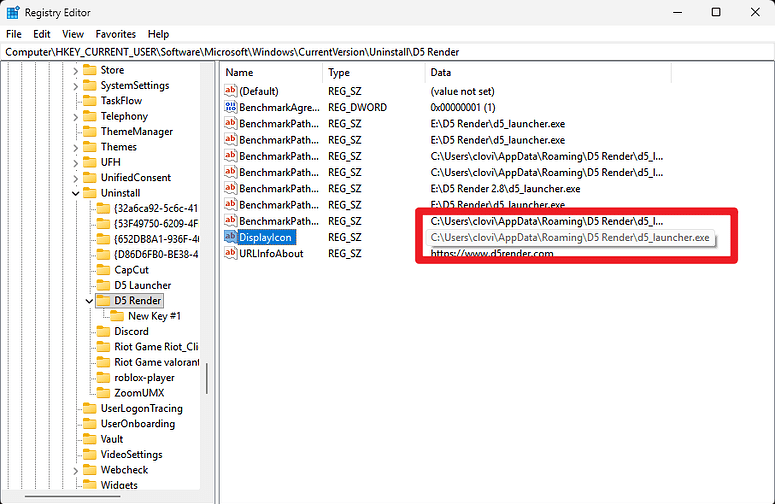Select the TaskFlow folder icon
Viewport: 775px width, 504px height.
(89, 100)
